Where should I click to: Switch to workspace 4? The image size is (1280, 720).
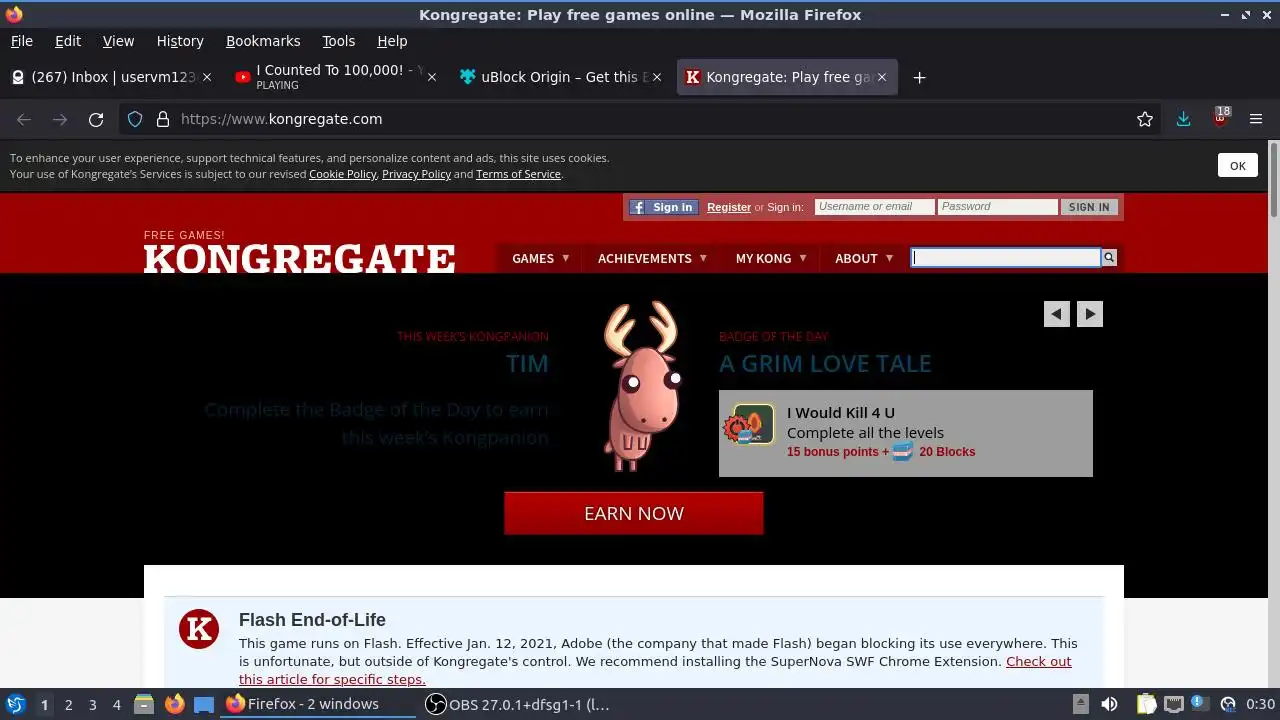click(117, 705)
